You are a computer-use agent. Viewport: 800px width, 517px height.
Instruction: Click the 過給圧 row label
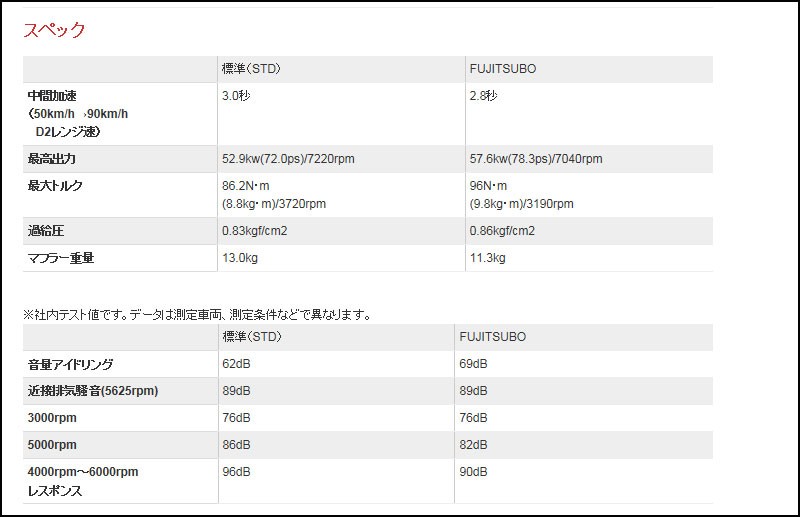coord(46,231)
